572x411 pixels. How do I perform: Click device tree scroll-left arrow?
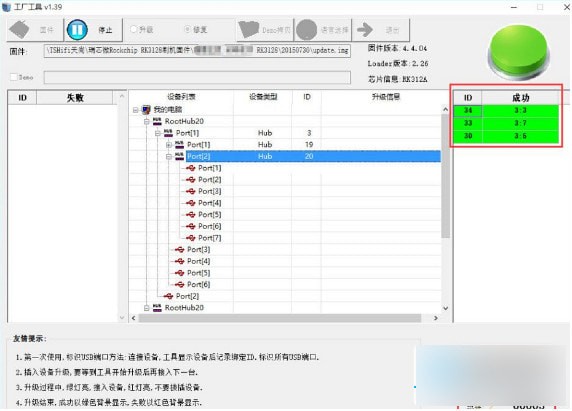coord(134,318)
